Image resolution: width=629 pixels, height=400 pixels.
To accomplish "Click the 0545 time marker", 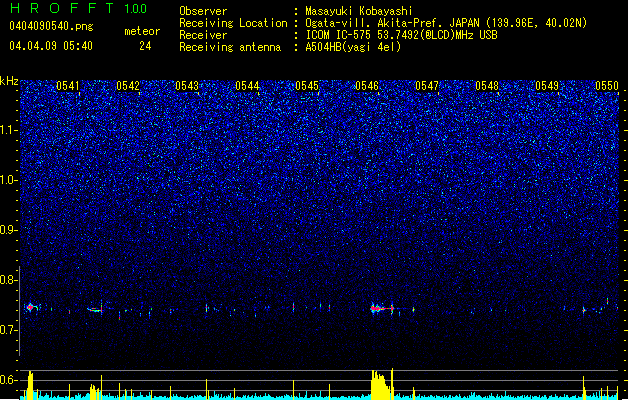I will tap(307, 86).
